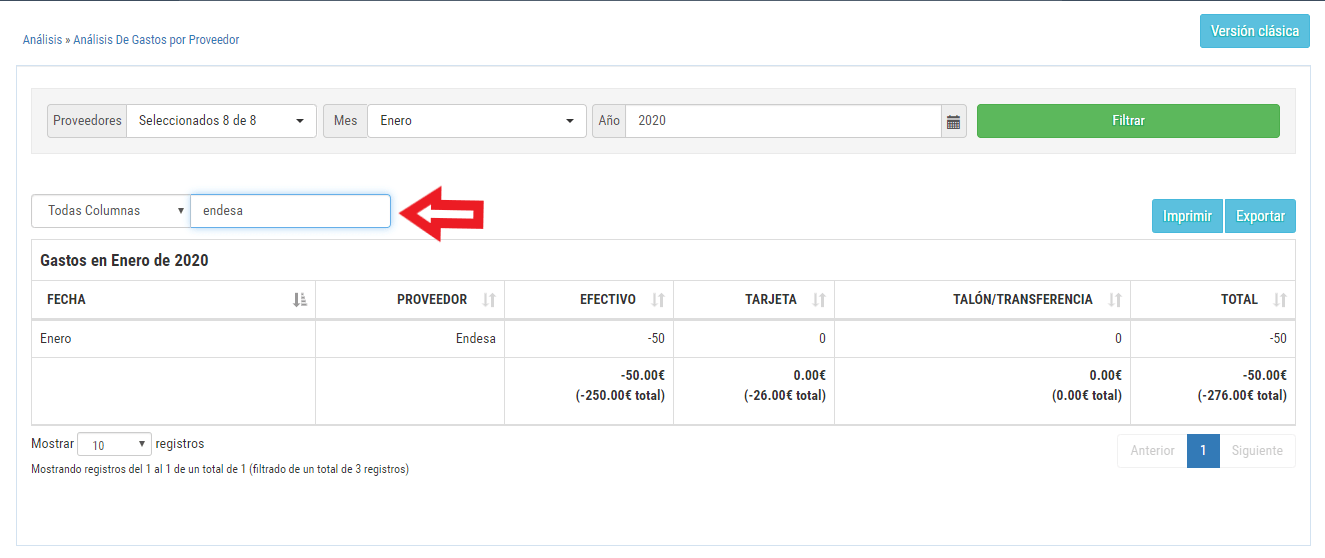Focus the Año input with 2020

pyautogui.click(x=783, y=121)
